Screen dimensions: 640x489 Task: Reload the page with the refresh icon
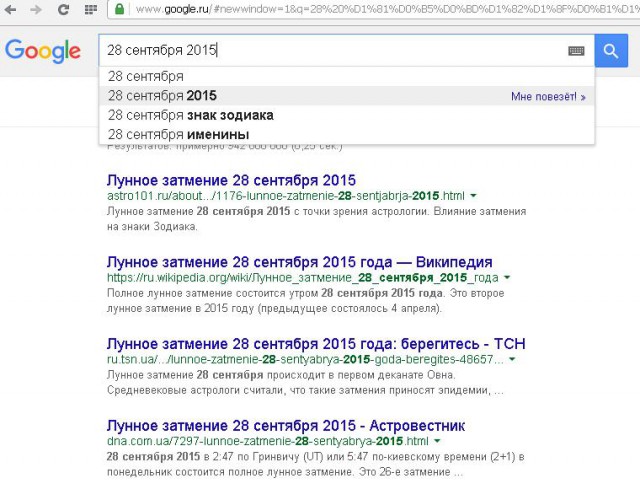63,9
